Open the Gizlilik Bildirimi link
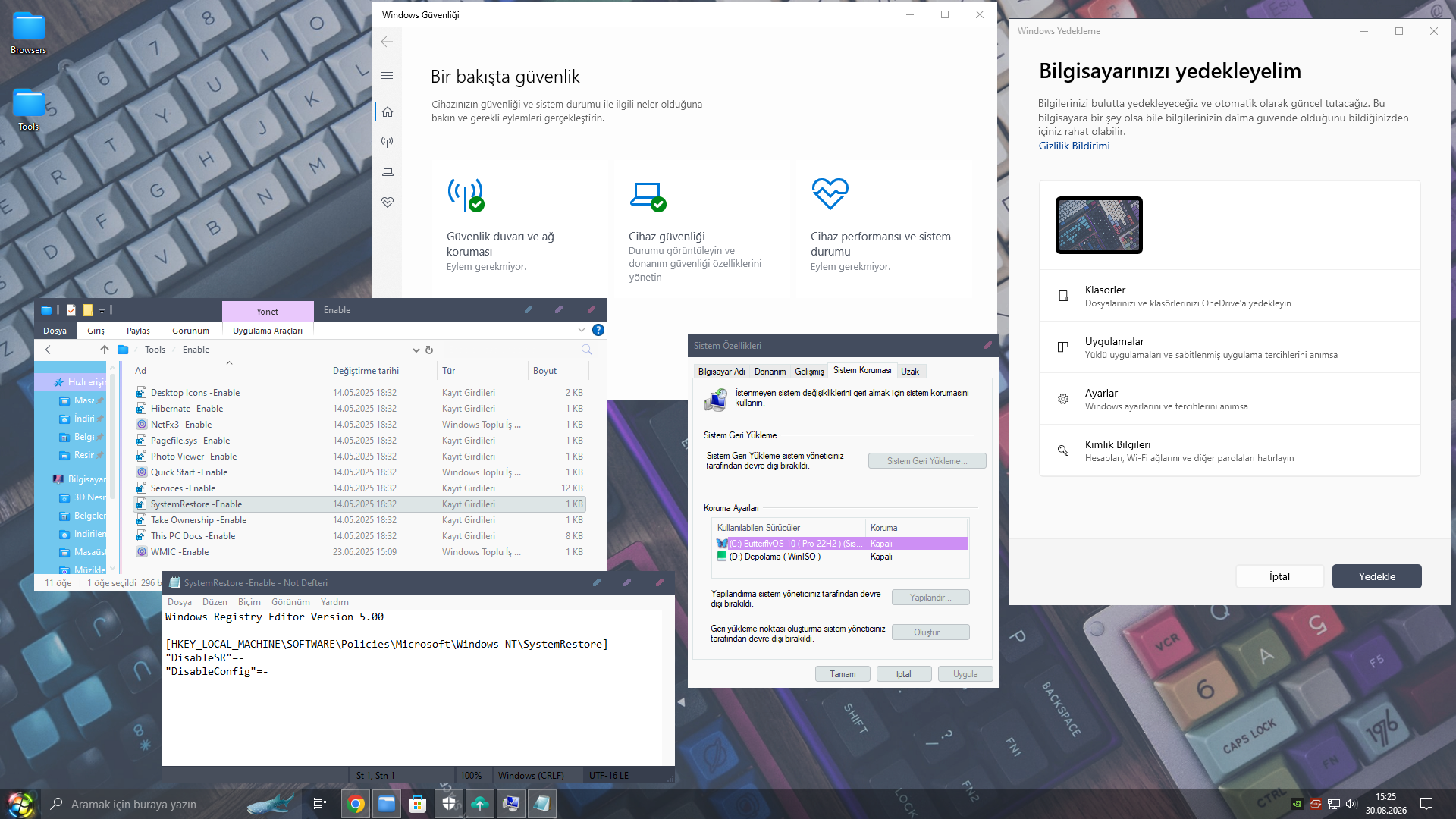The width and height of the screenshot is (1456, 819). (x=1074, y=146)
